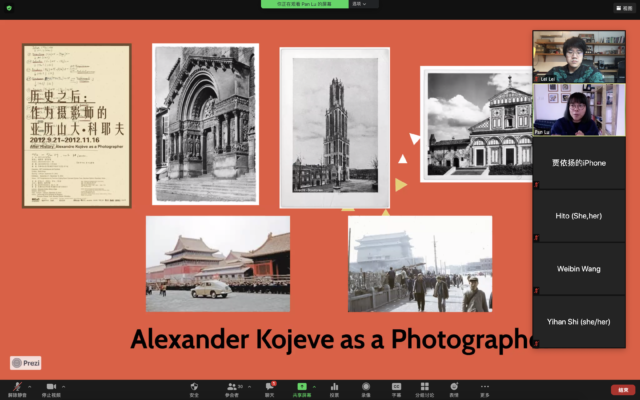Expand video options arrow beside camera

pos(63,387)
